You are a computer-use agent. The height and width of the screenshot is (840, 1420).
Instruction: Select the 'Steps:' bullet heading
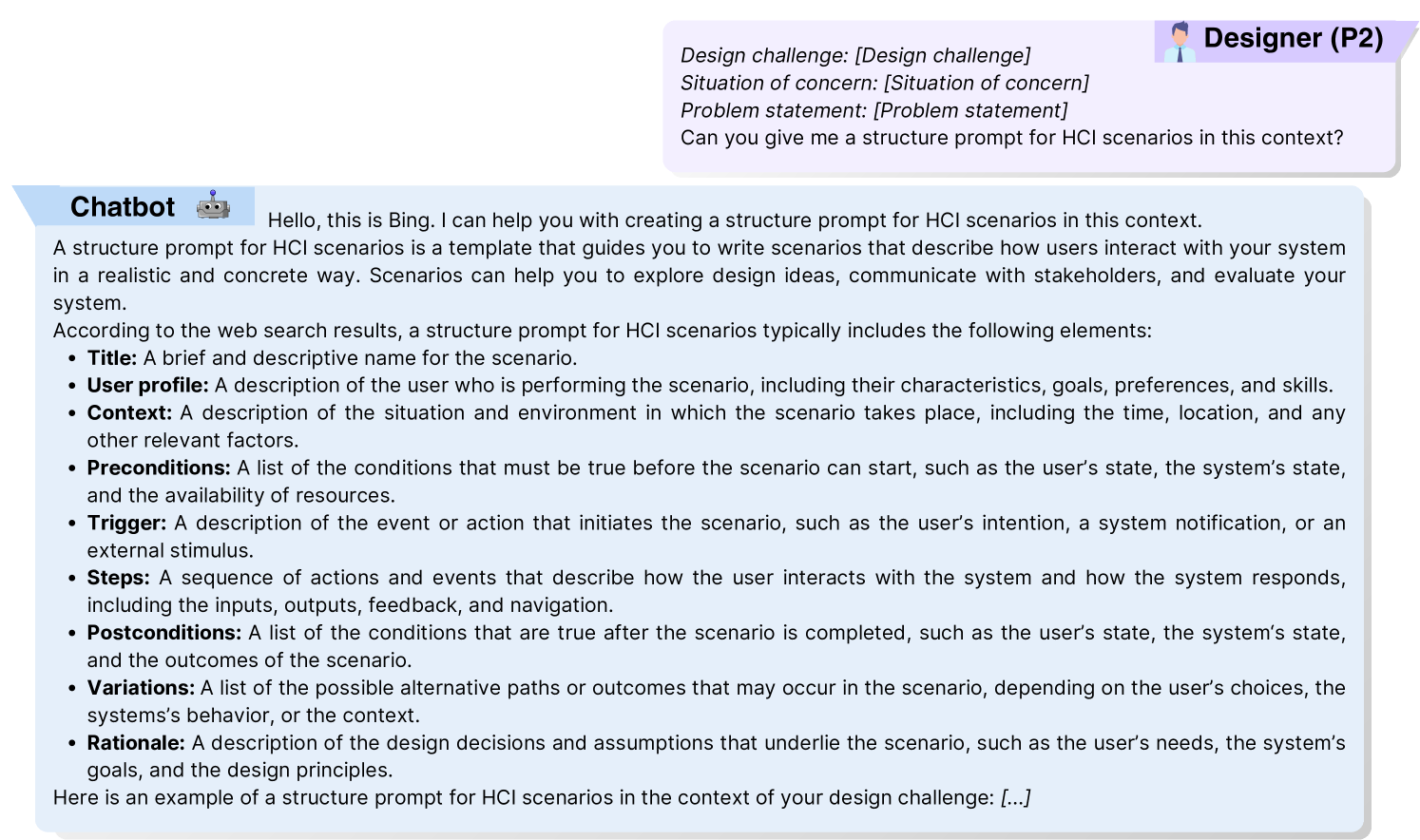tap(118, 578)
